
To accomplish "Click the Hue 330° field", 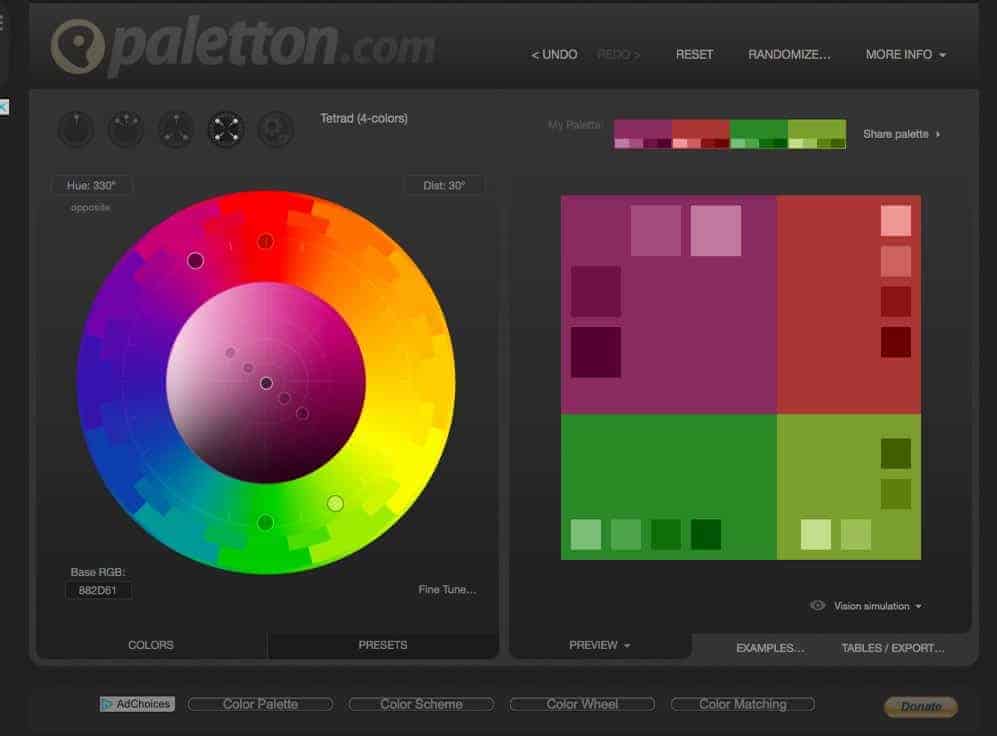I will pyautogui.click(x=91, y=185).
